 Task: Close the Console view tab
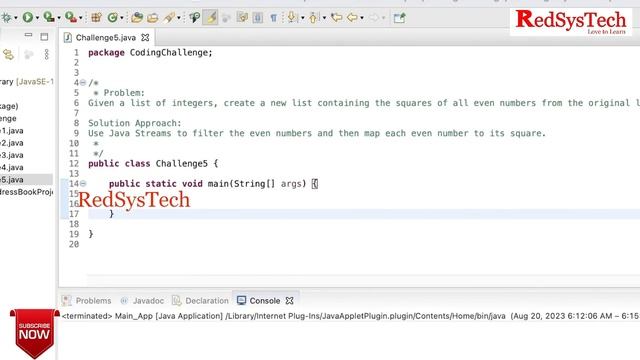[289, 301]
